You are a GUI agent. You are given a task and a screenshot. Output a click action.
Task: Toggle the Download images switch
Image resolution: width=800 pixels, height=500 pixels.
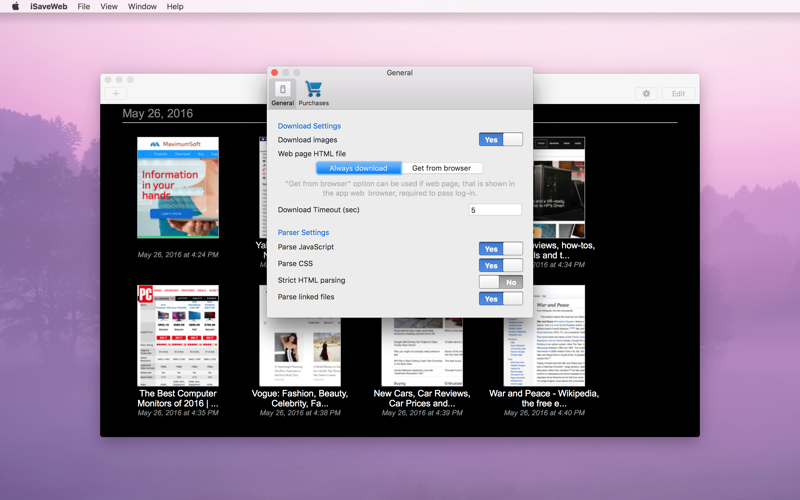(500, 140)
